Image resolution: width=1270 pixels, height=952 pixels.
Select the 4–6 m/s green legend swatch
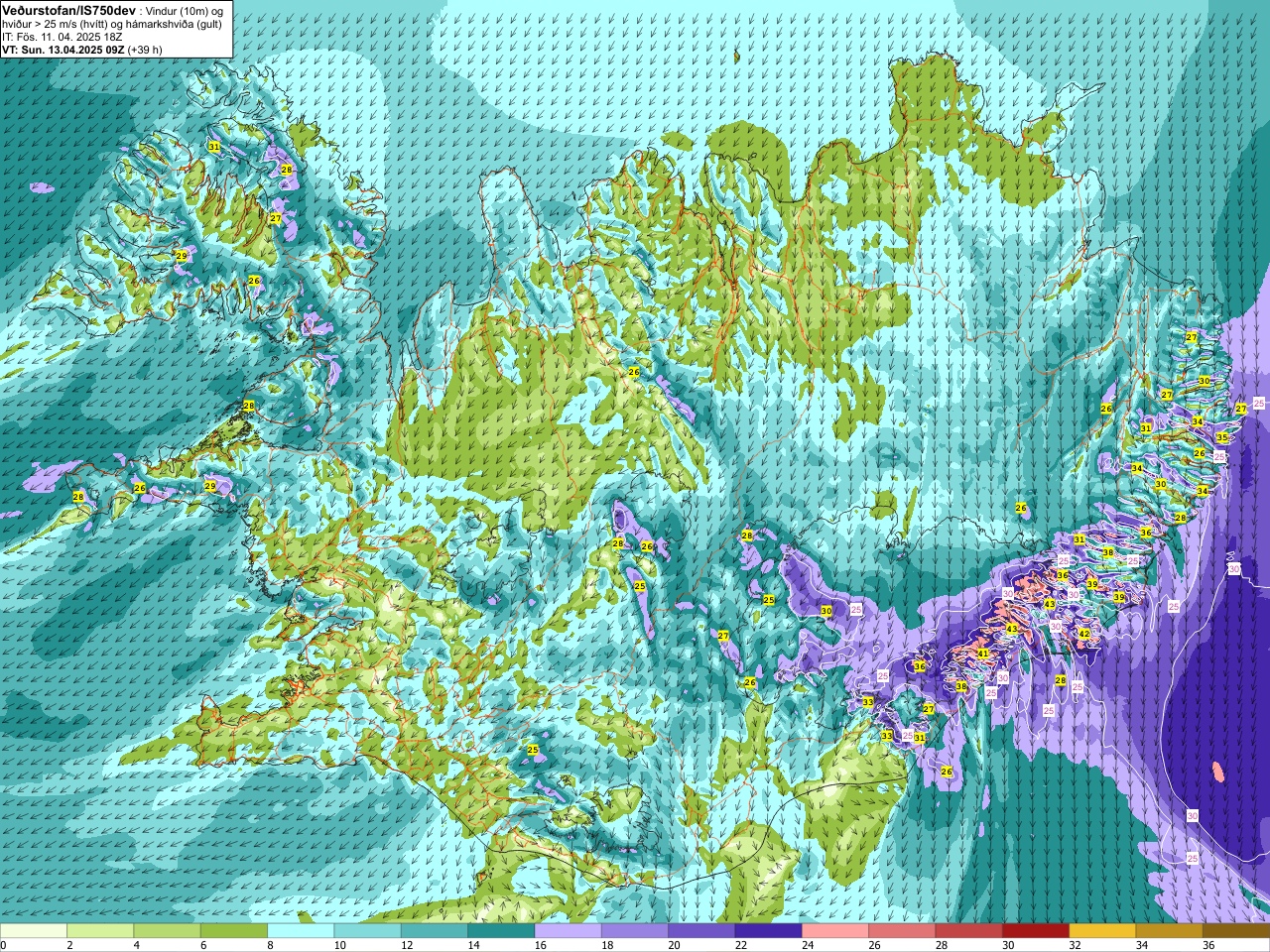167,931
